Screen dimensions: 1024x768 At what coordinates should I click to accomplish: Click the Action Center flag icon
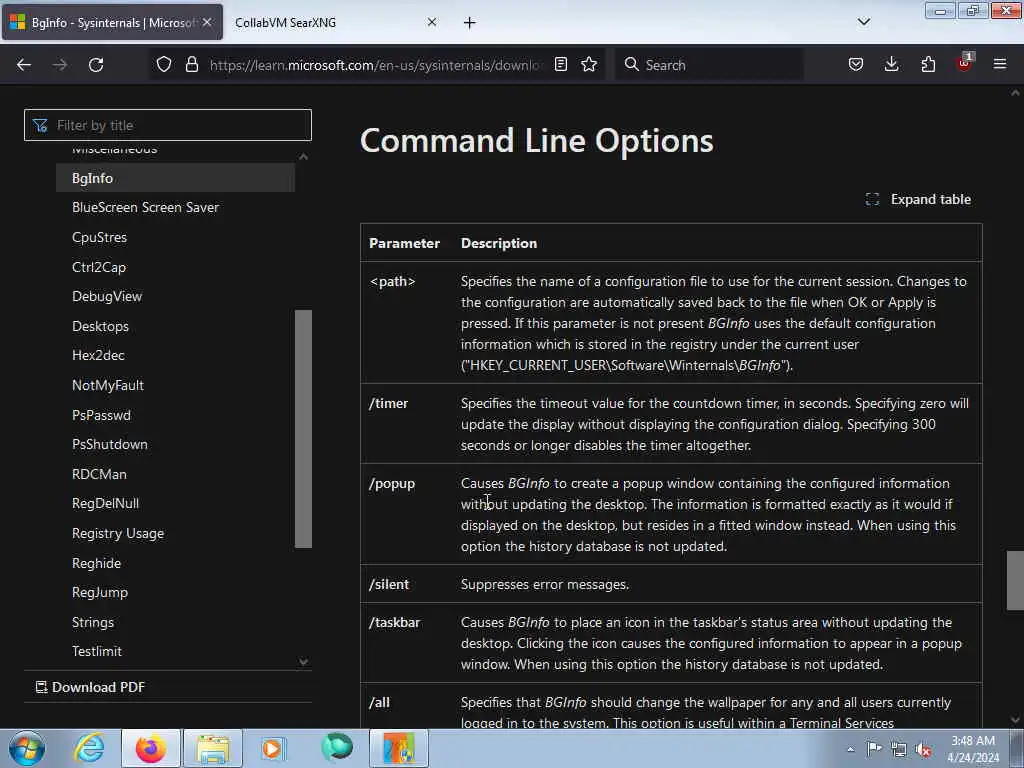coord(874,749)
